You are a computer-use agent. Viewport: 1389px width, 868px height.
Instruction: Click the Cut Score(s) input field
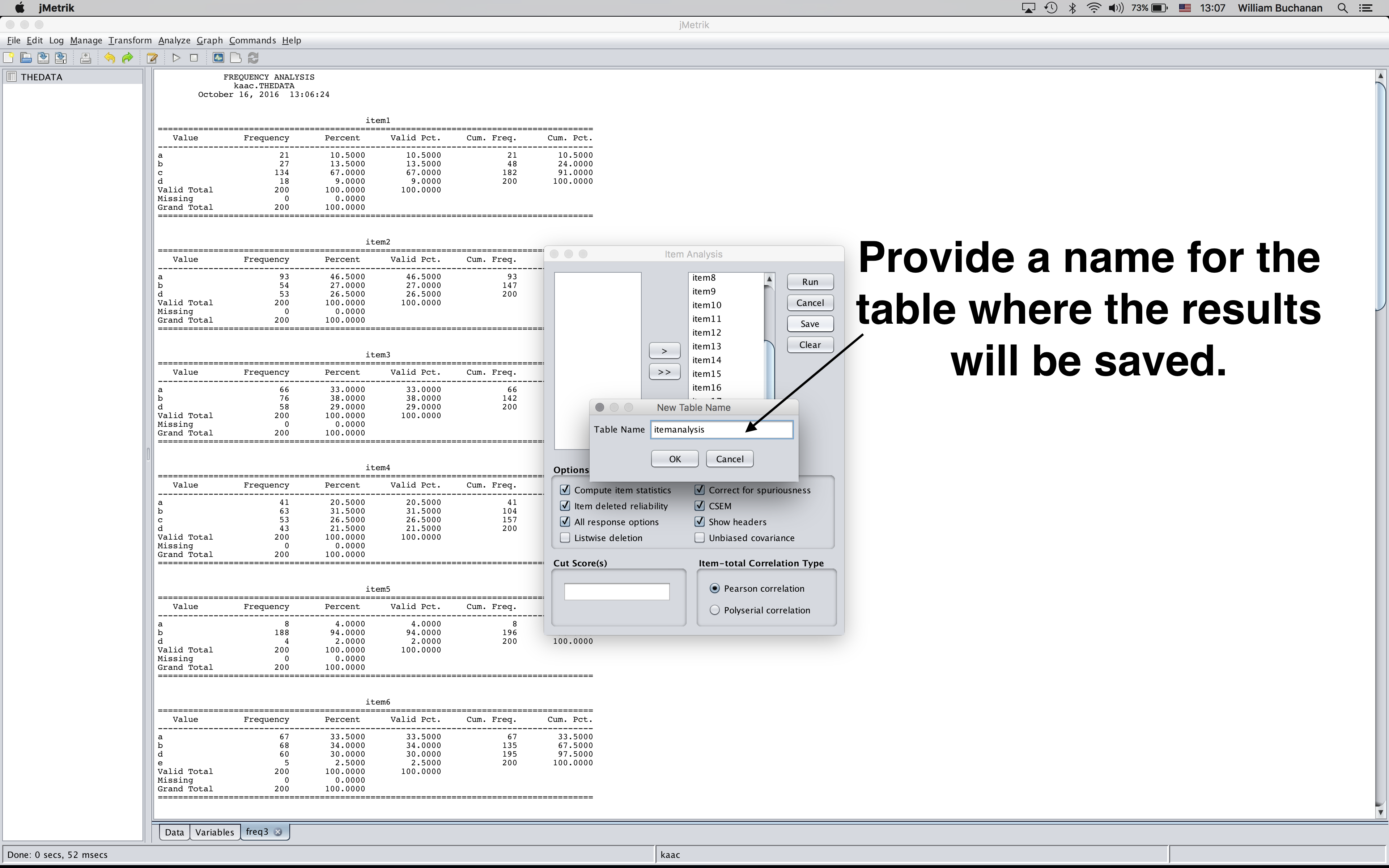[x=617, y=591]
